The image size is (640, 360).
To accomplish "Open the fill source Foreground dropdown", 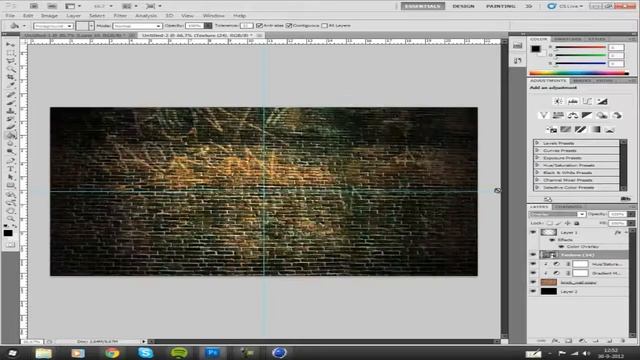I will coord(53,26).
